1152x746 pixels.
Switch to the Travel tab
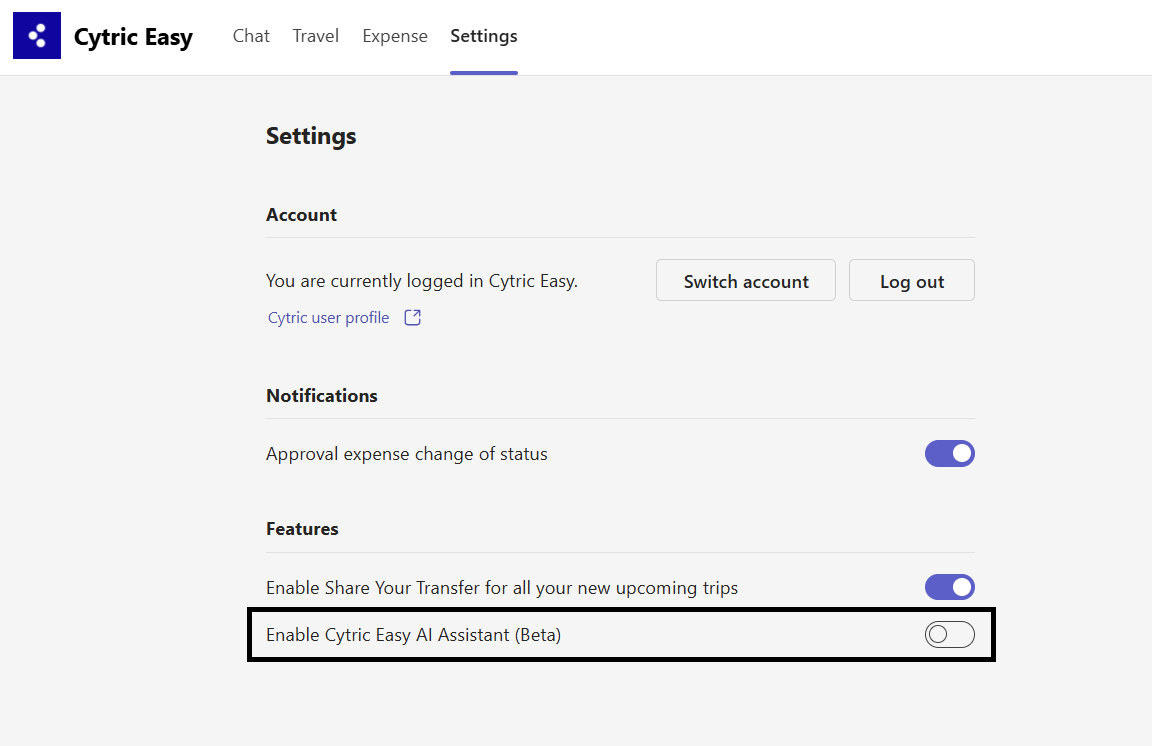click(315, 36)
